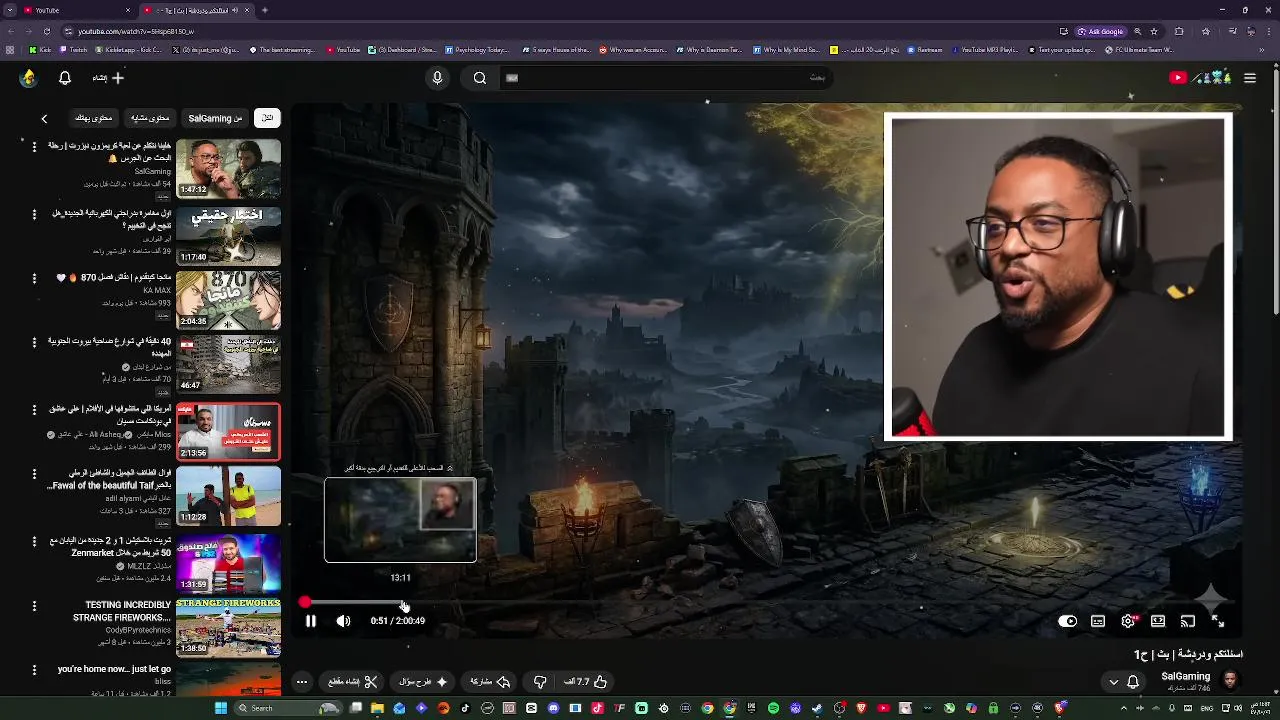Image resolution: width=1280 pixels, height=720 pixels.
Task: Open more actions with the three-dots button
Action: pyautogui.click(x=301, y=682)
